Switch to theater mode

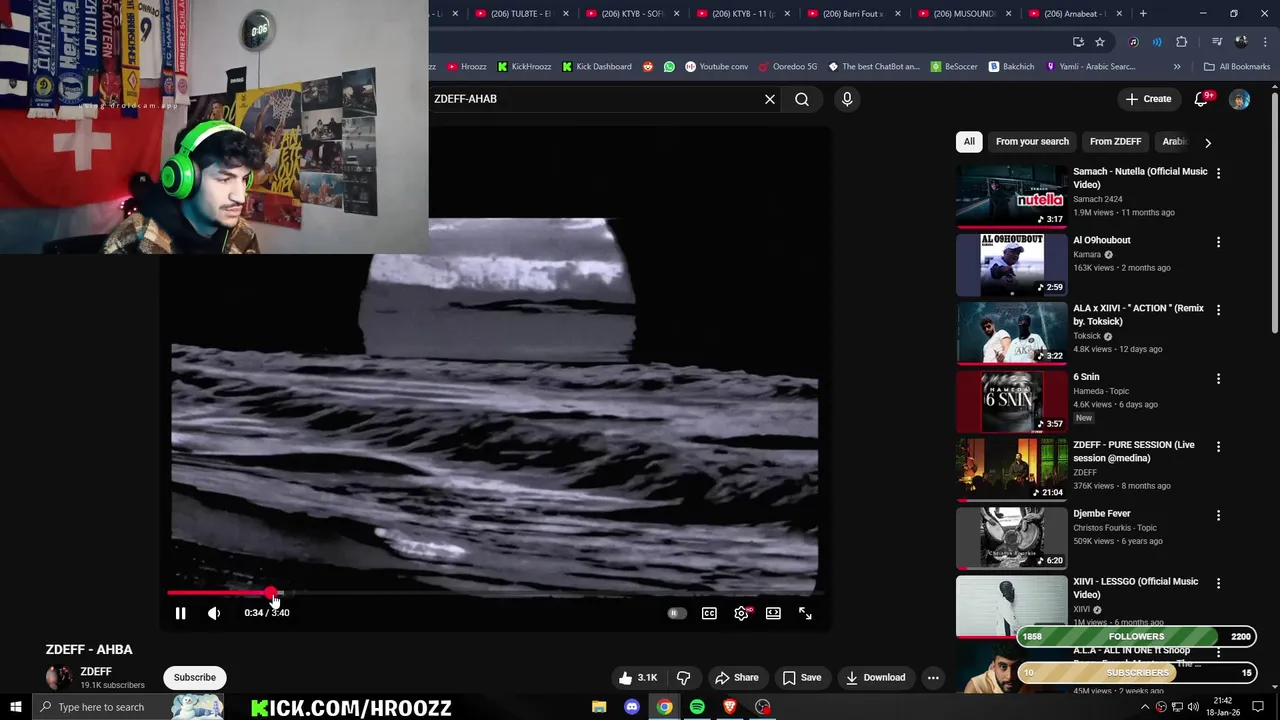773,613
